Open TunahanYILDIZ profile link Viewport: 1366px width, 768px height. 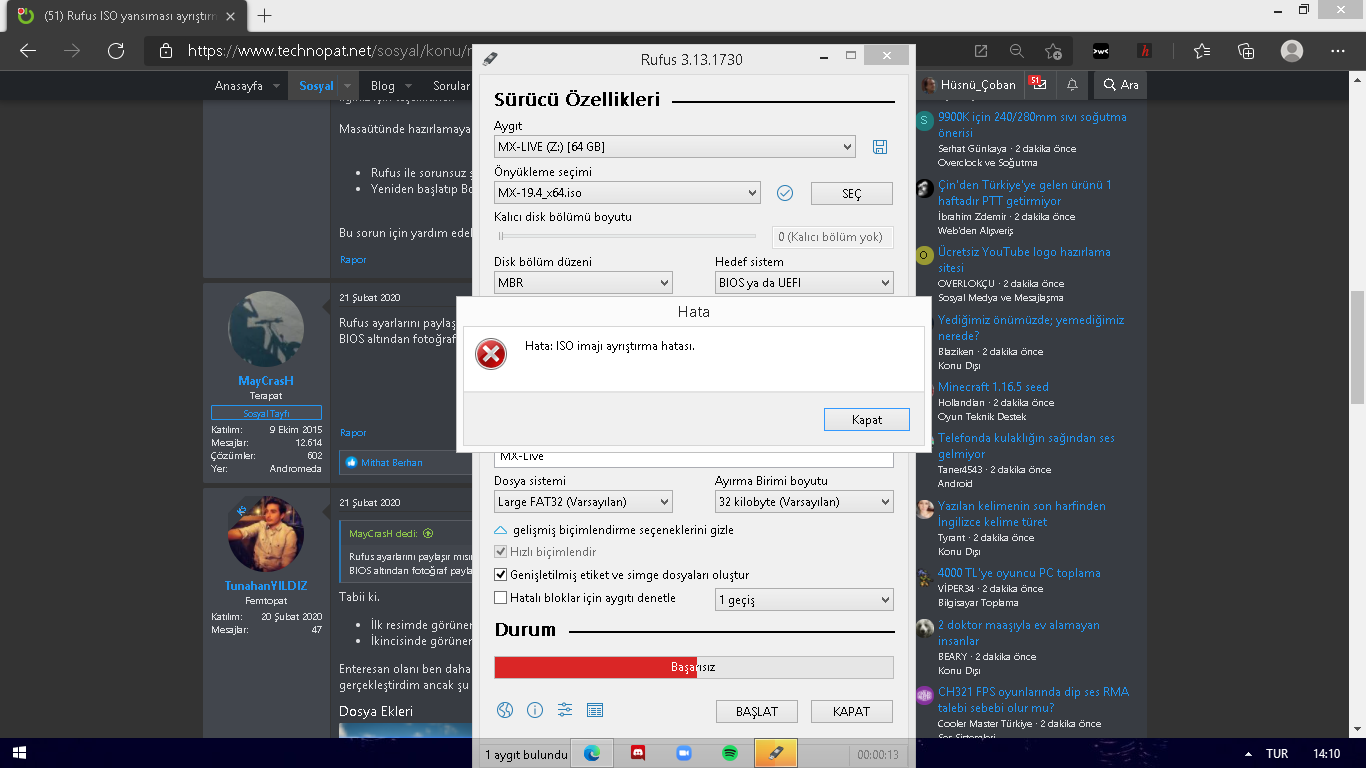(266, 586)
